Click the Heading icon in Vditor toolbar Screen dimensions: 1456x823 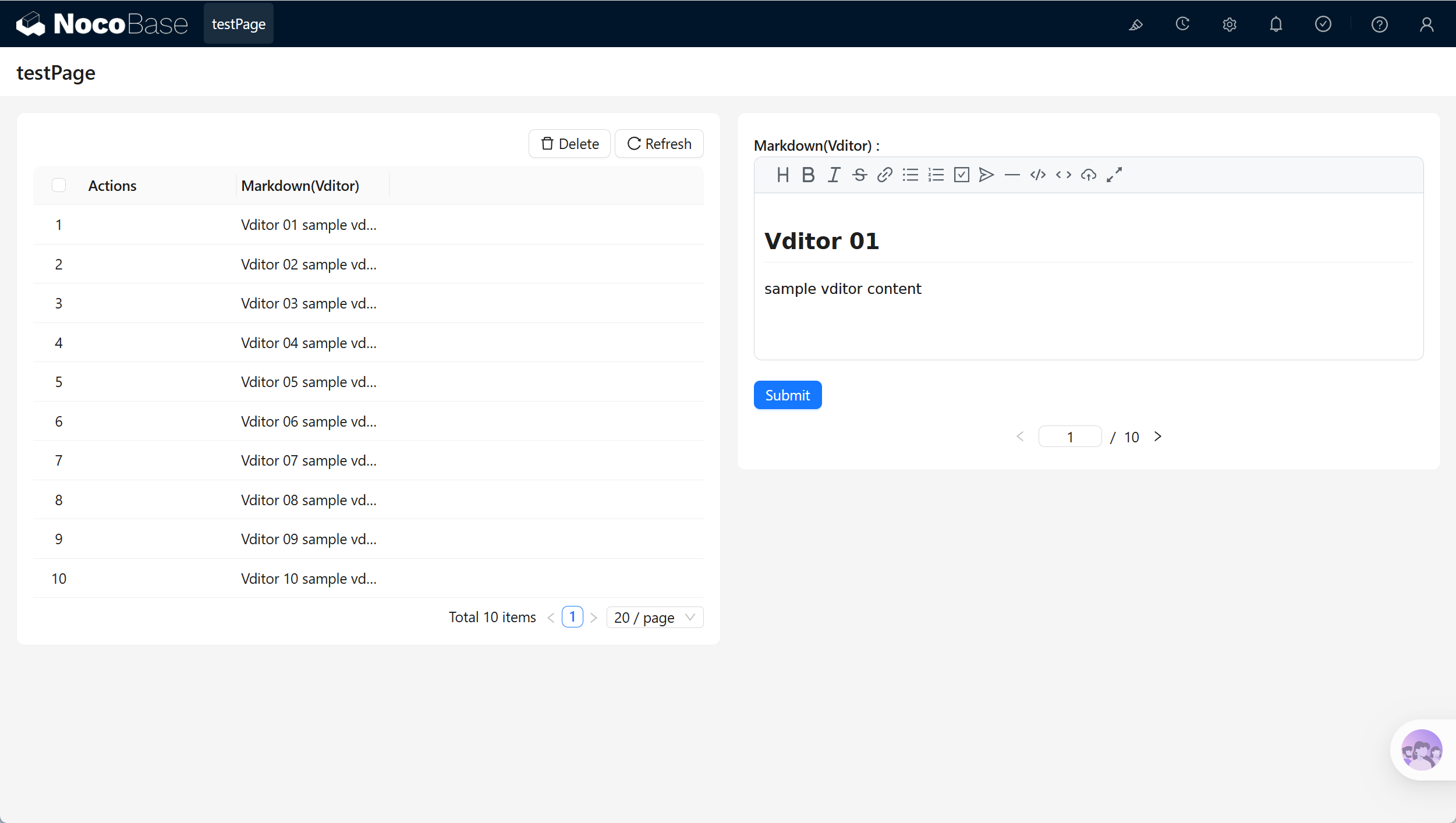pyautogui.click(x=782, y=175)
